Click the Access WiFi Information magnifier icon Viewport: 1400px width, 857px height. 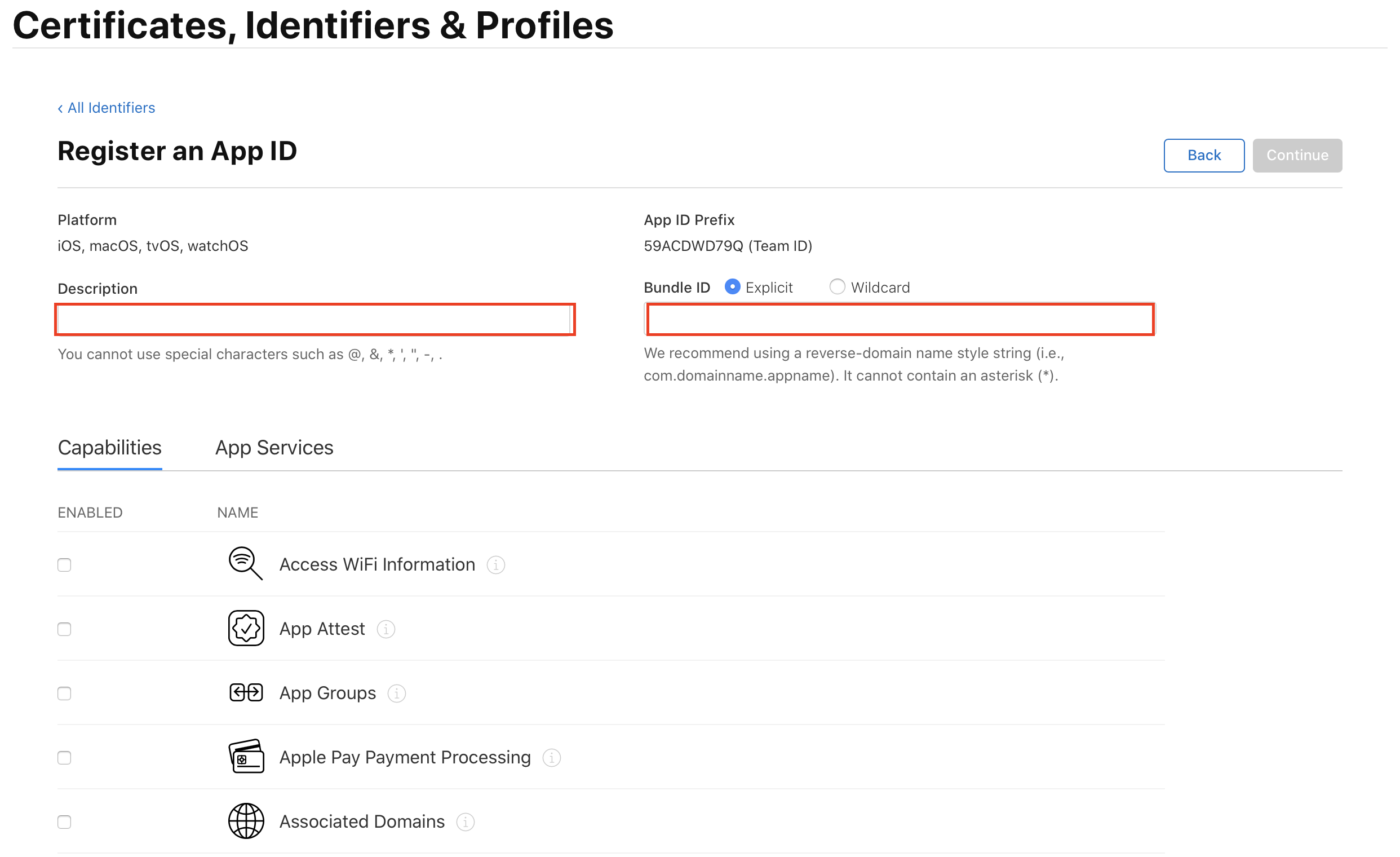pos(246,564)
